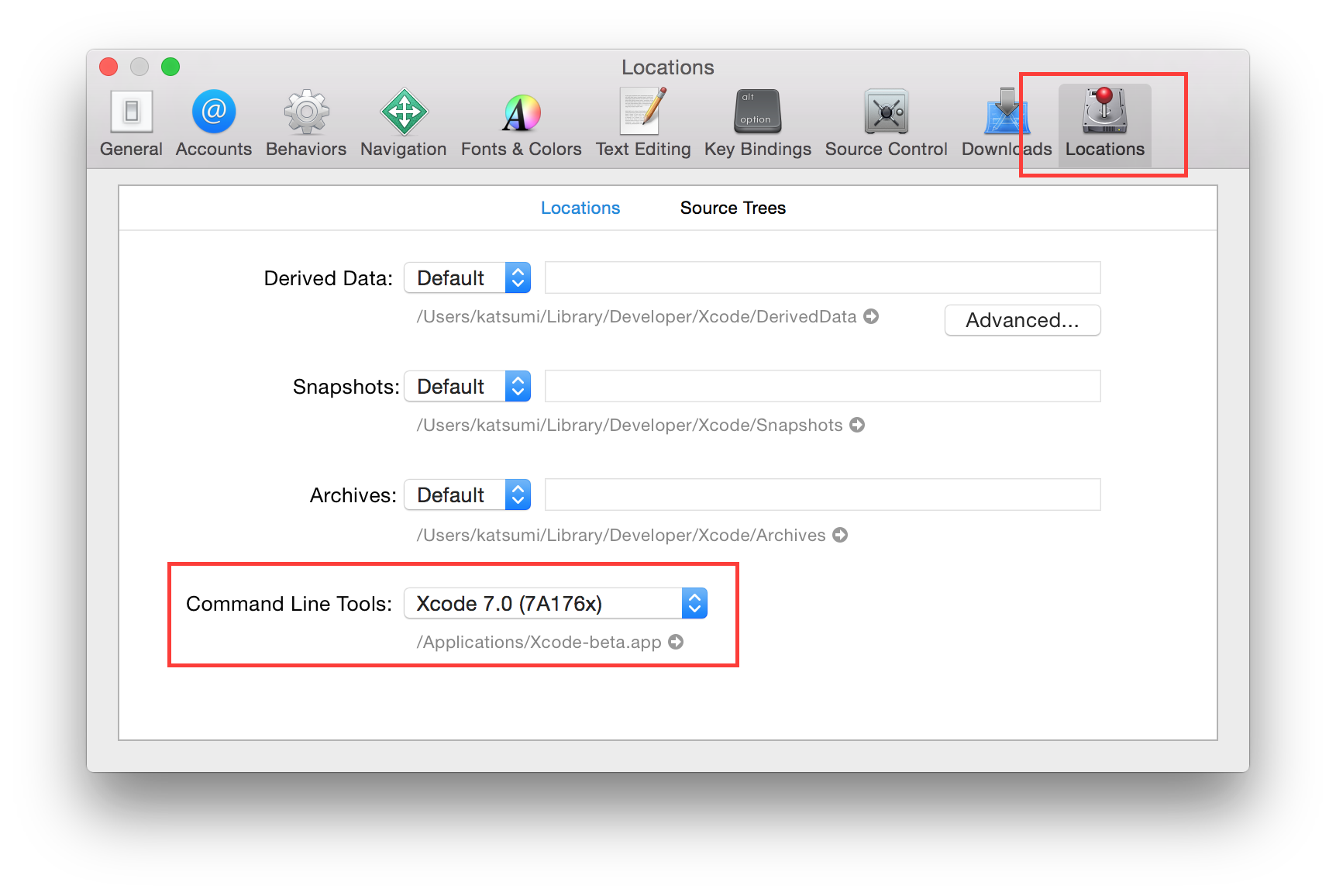Screen dimensions: 1336x896
Task: Open the Accounts preferences pane
Action: coord(214,124)
